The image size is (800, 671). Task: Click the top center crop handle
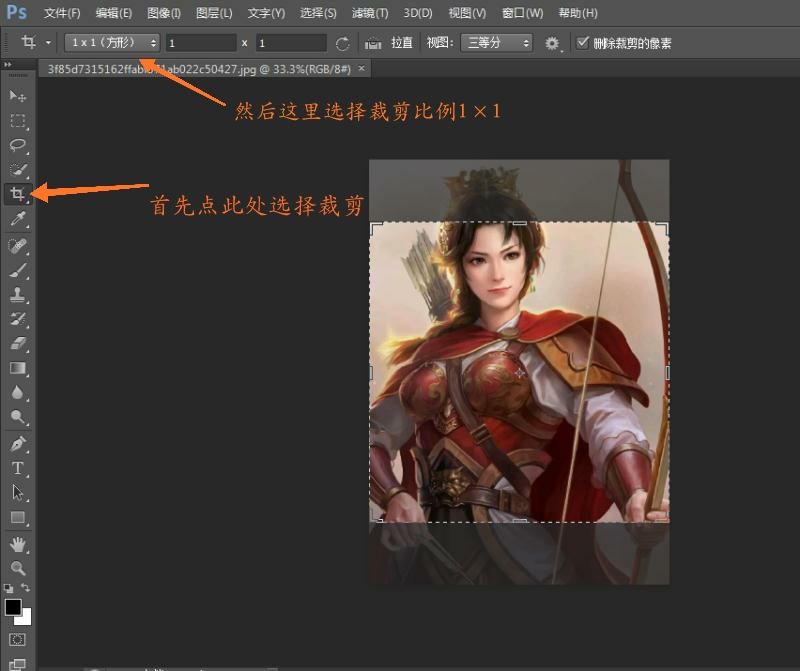pos(519,223)
